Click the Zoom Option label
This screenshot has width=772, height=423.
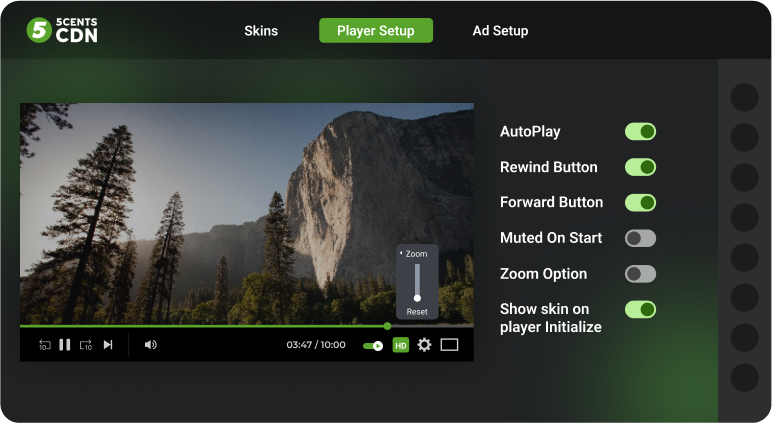click(544, 274)
